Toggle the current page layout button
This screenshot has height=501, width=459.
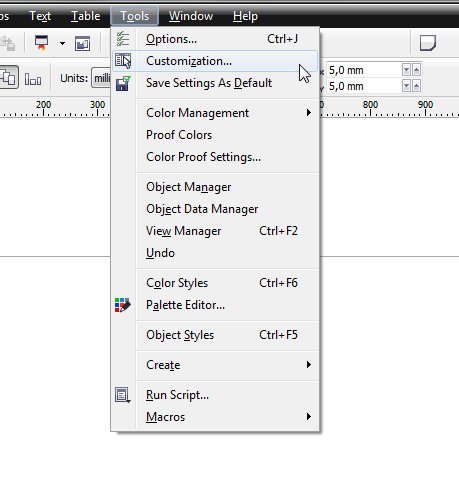[x=33, y=78]
